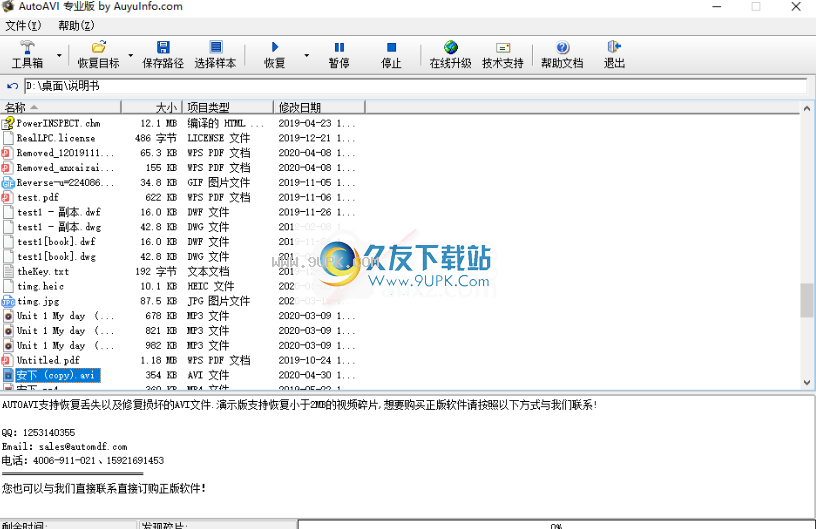Click the QQ: 1253140355 text
The image size is (816, 529).
(x=39, y=433)
